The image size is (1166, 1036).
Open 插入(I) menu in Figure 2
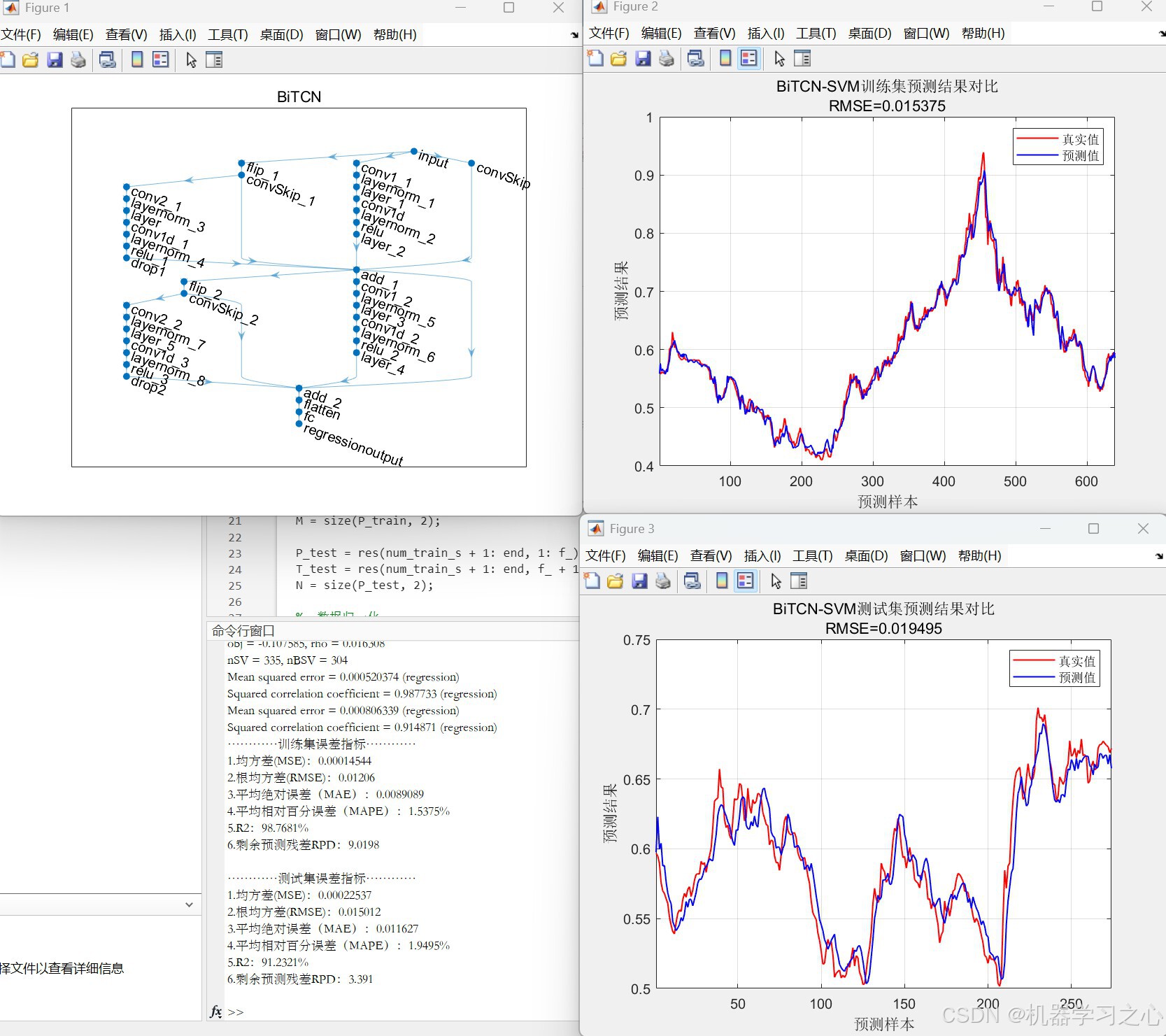(766, 34)
